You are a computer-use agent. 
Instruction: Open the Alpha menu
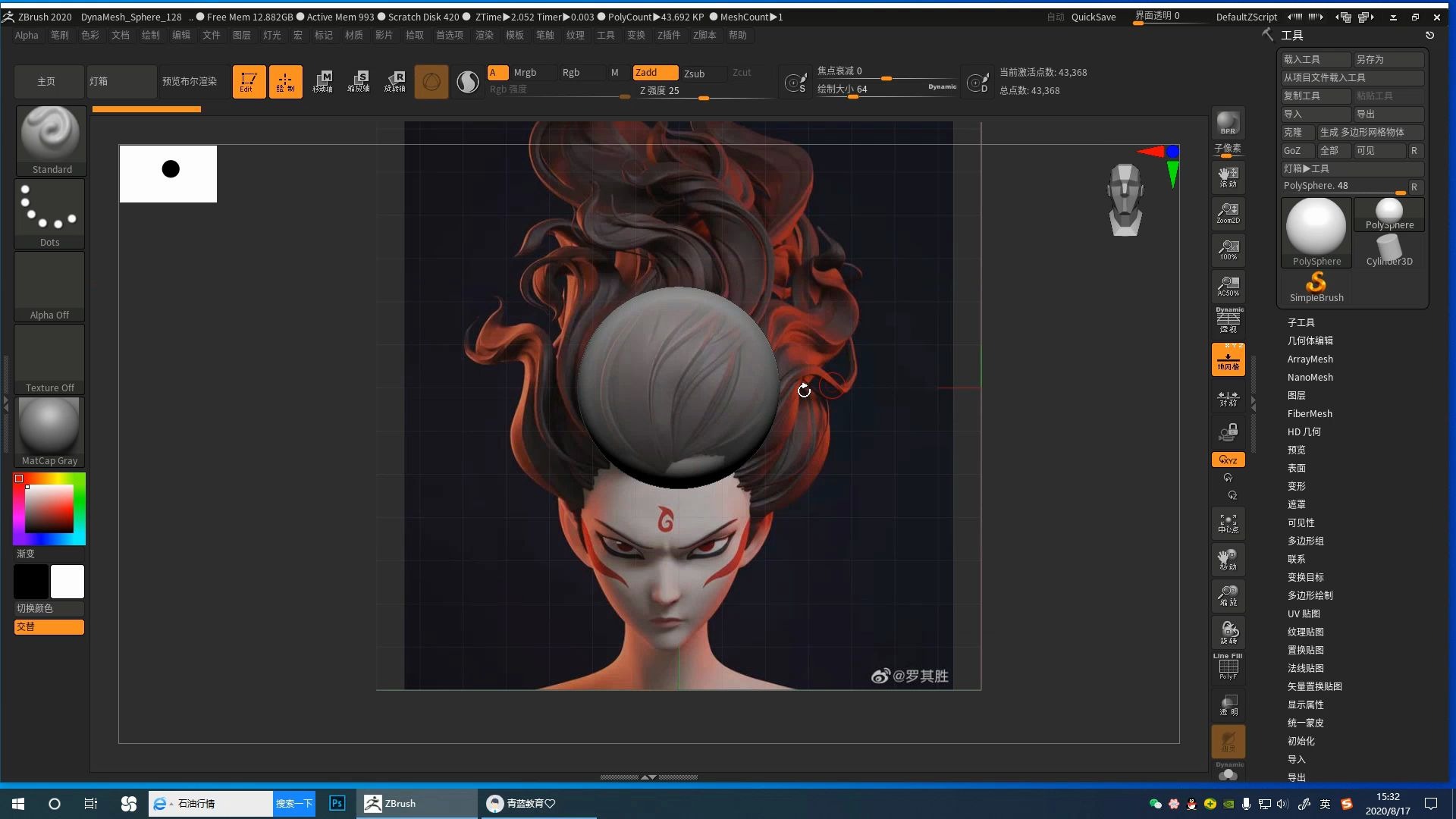tap(27, 35)
